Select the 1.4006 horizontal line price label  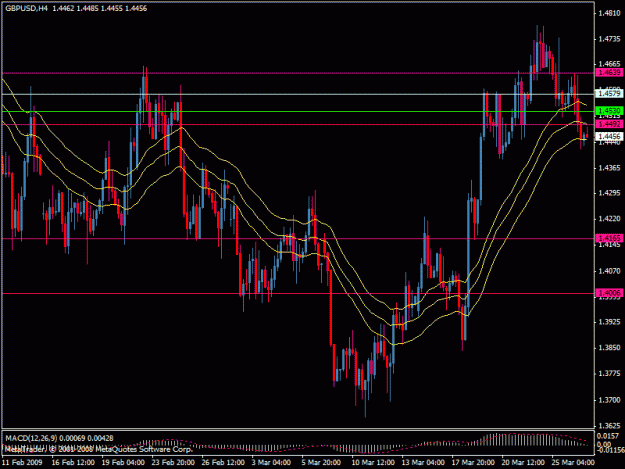609,293
